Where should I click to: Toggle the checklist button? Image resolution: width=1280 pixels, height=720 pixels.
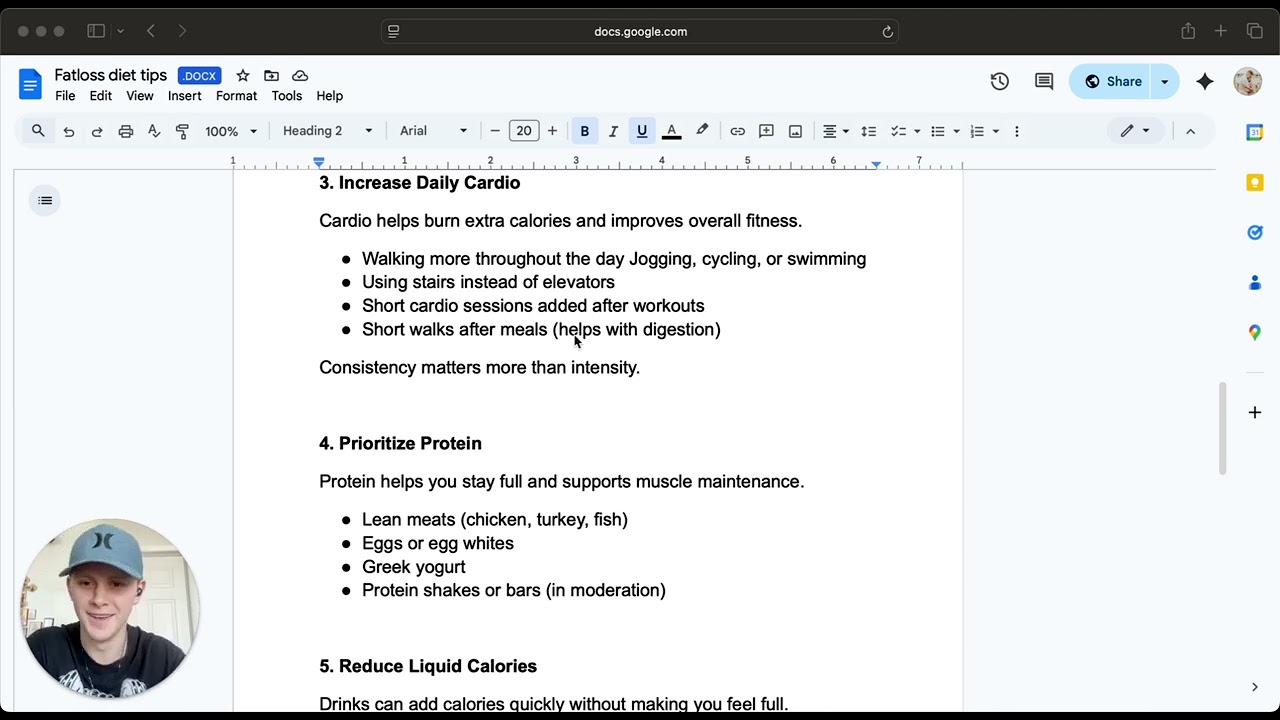898,131
